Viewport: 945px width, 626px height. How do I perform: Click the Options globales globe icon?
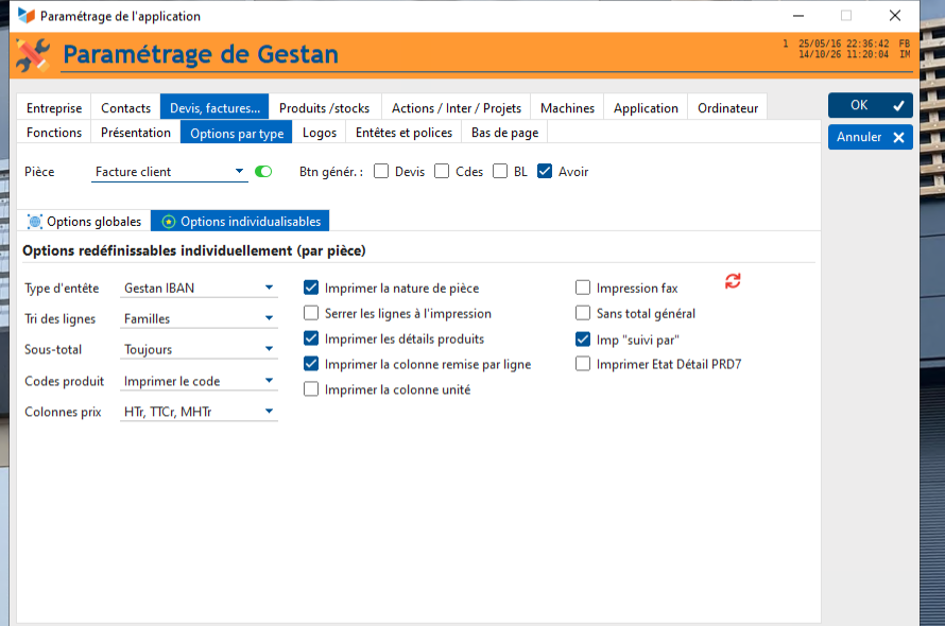35,222
